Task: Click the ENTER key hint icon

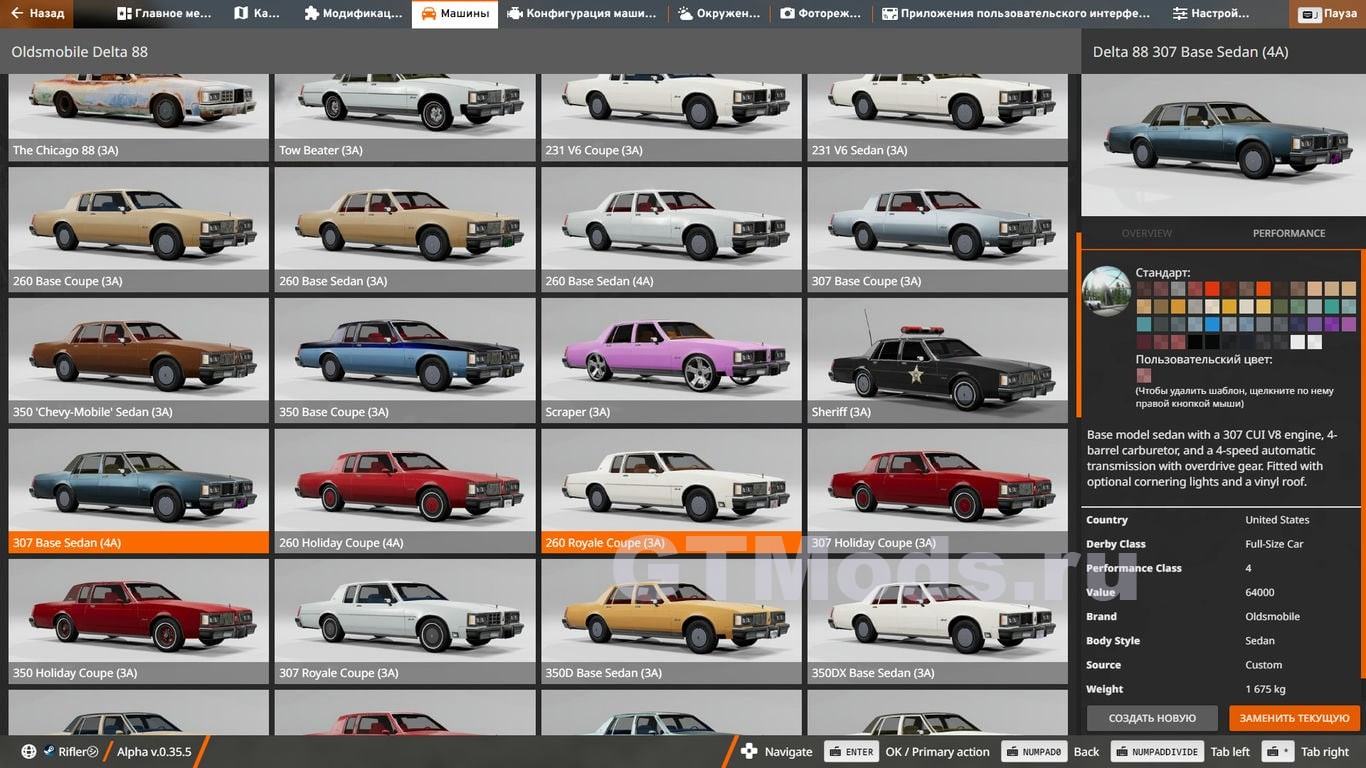Action: click(x=851, y=752)
